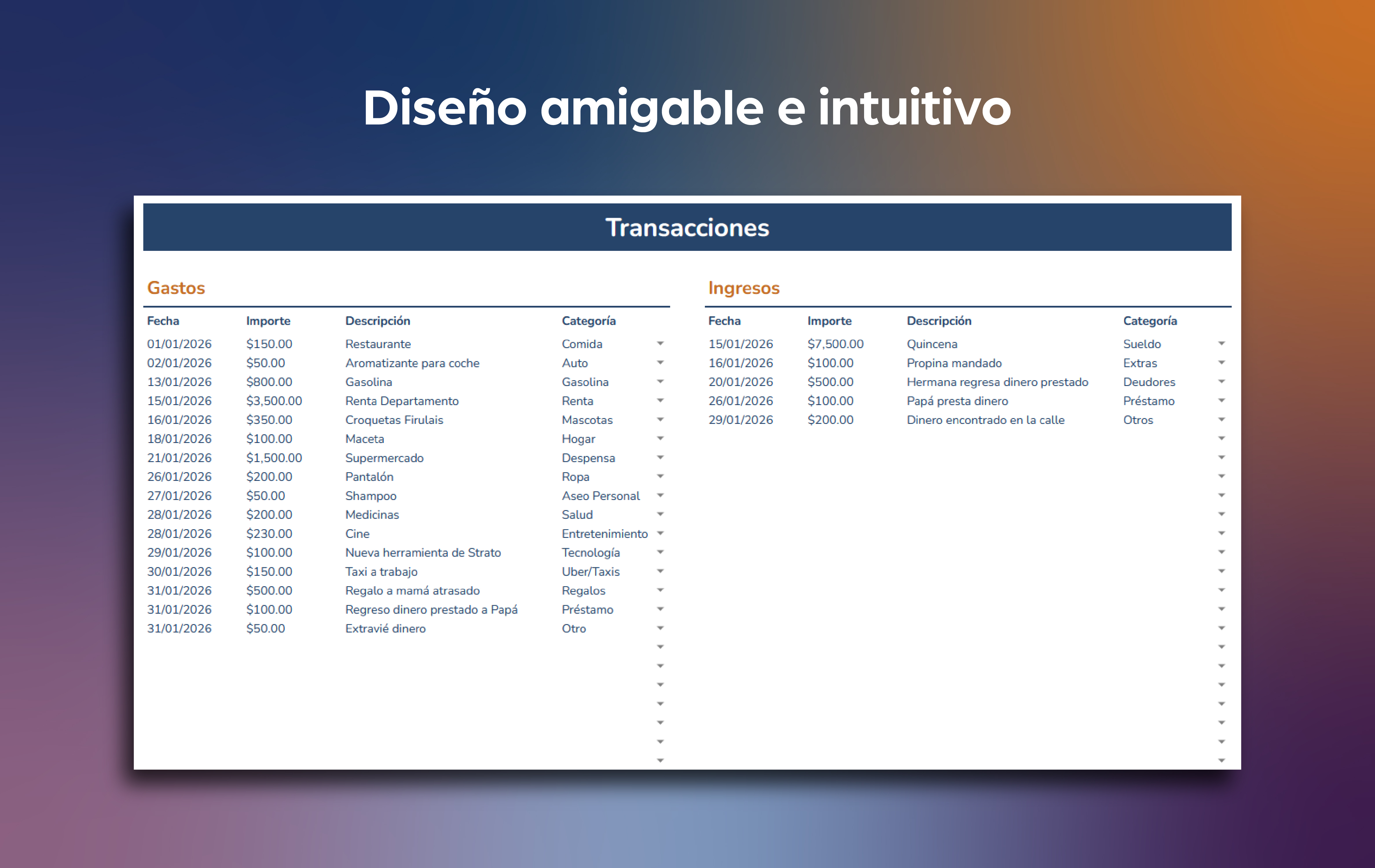1375x868 pixels.
Task: Select date cell 01/01/2026 in Gastos
Action: (x=179, y=343)
